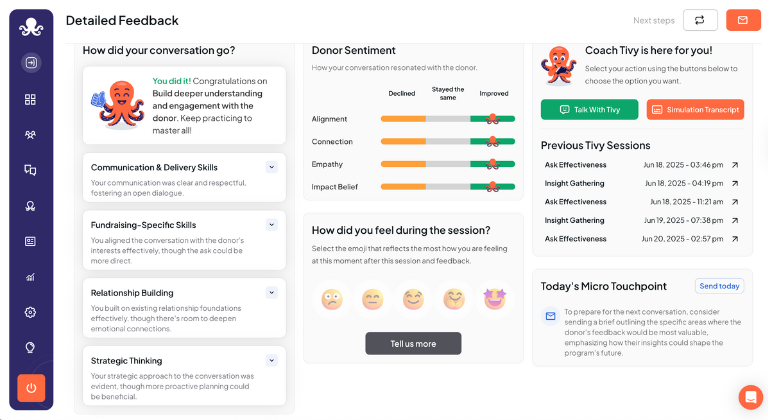Image resolution: width=768 pixels, height=420 pixels.
Task: Click the repeat arrows button near Next steps
Action: click(700, 20)
